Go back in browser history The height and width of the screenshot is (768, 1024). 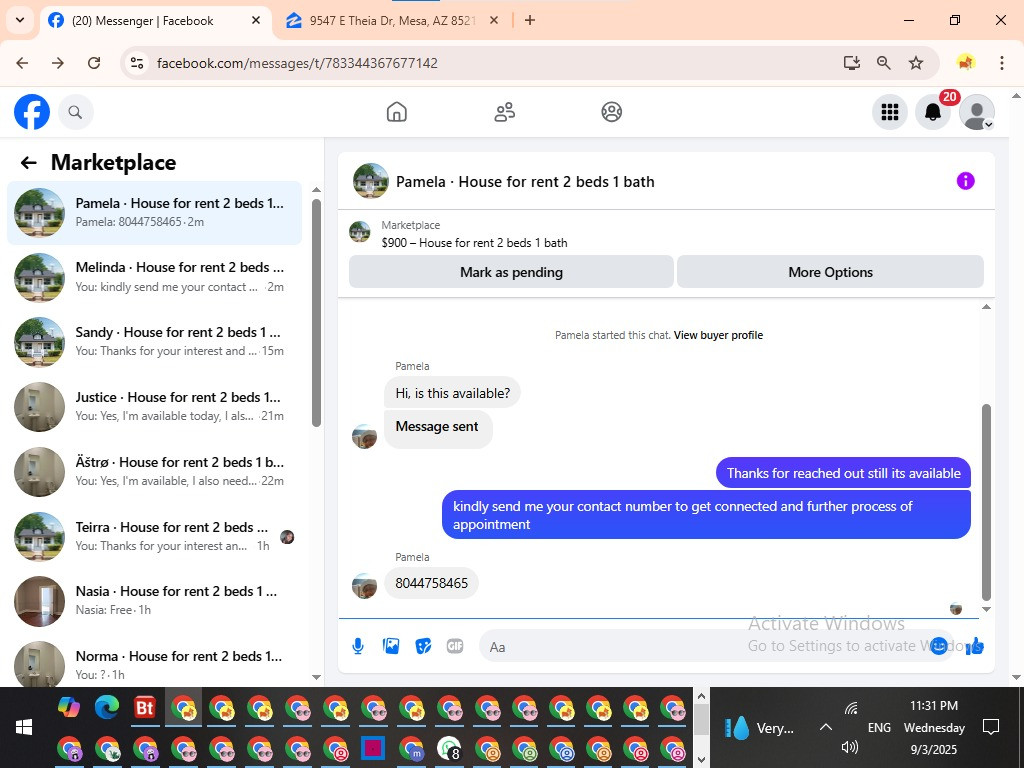coord(22,63)
